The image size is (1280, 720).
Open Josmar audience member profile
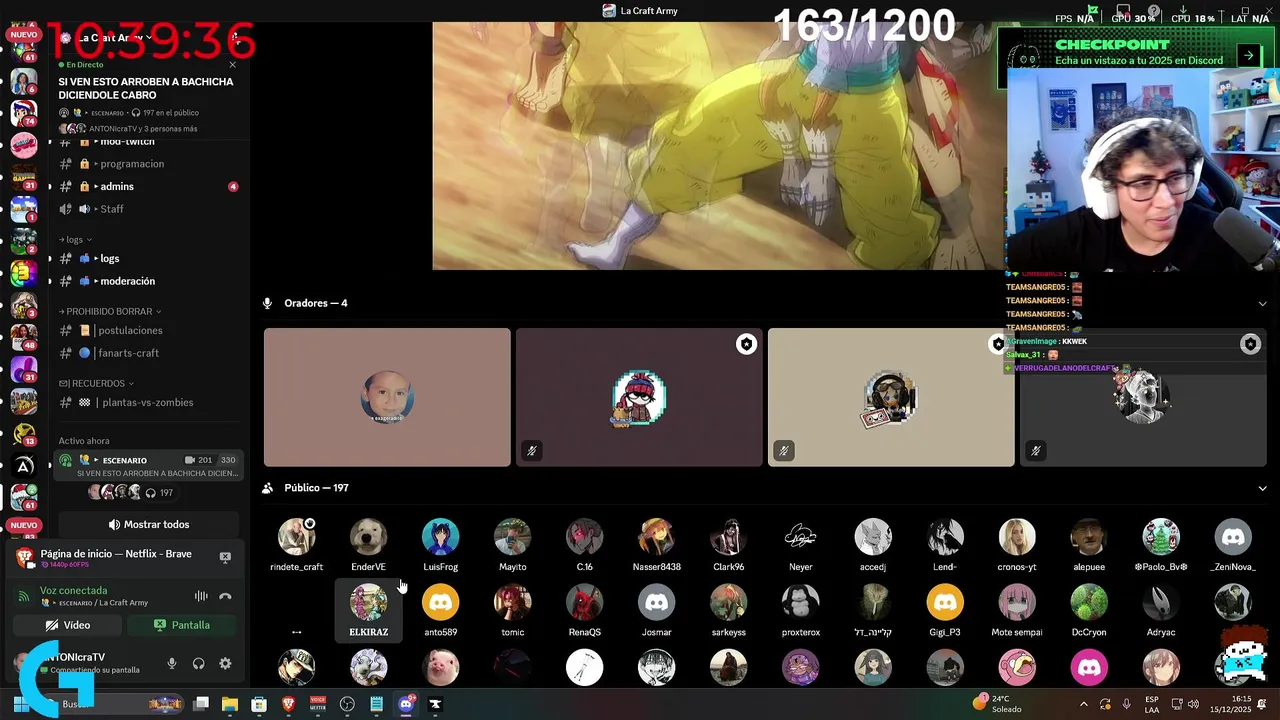point(656,611)
